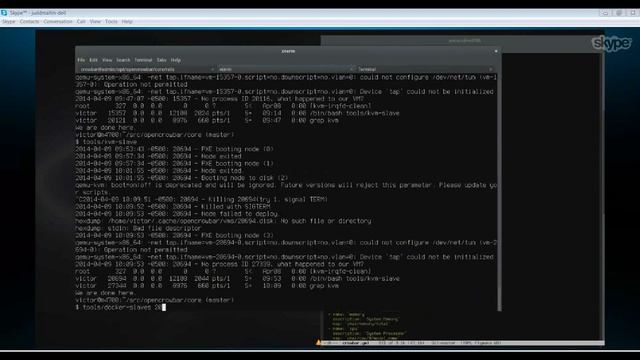The height and width of the screenshot is (360, 640).
Task: Click the 'PXE booting node (1)' line
Action: 175,164
